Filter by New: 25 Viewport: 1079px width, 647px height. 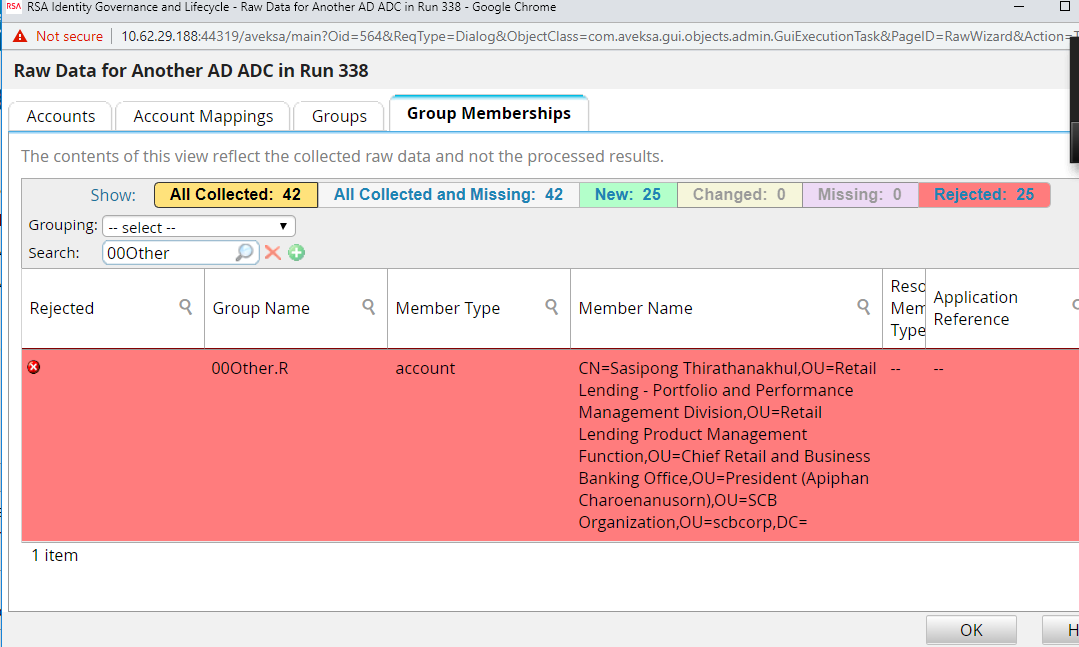pyautogui.click(x=628, y=195)
